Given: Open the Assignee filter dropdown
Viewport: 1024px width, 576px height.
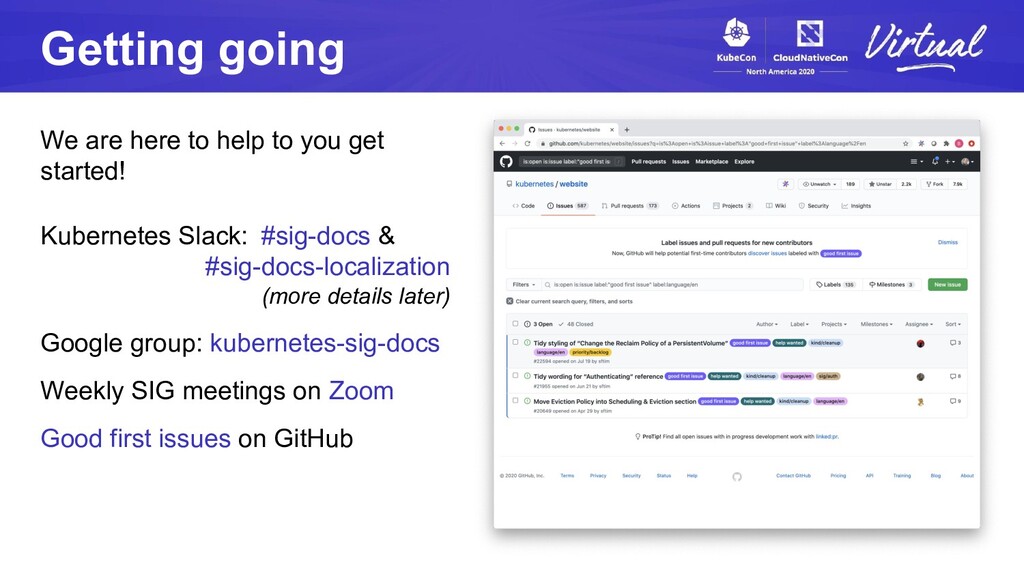Looking at the screenshot, I should [x=919, y=324].
